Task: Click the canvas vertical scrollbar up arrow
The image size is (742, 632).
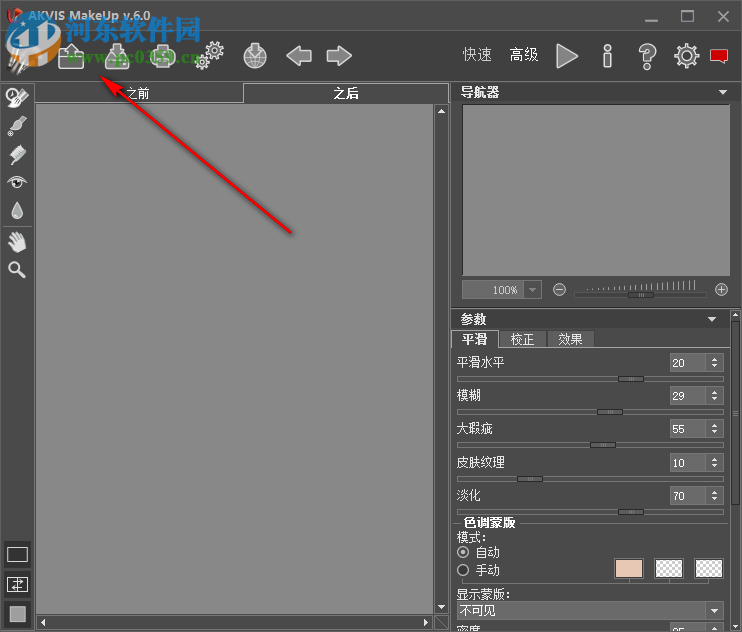Action: point(442,111)
